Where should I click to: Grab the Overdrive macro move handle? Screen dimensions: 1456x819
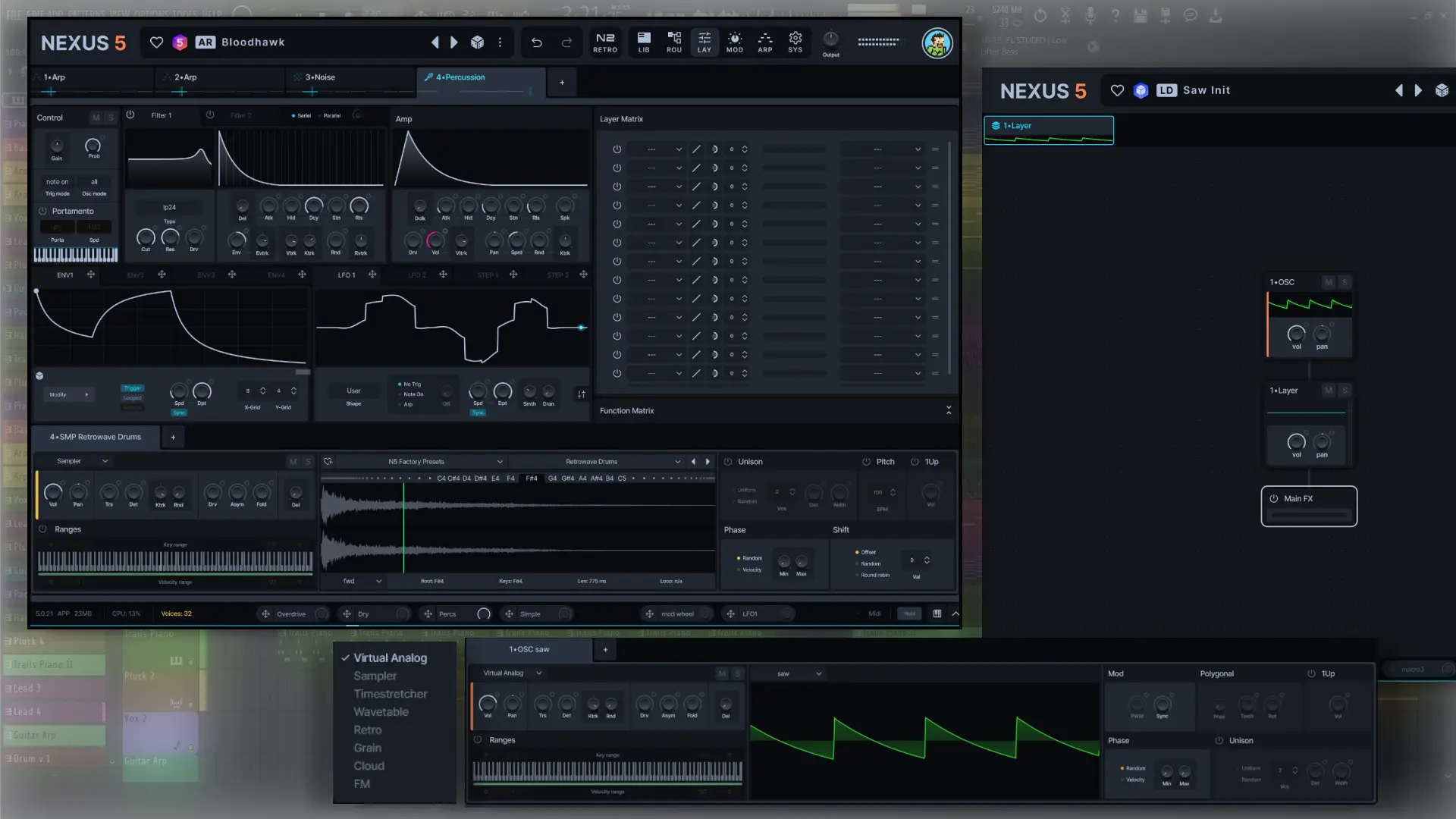click(265, 614)
